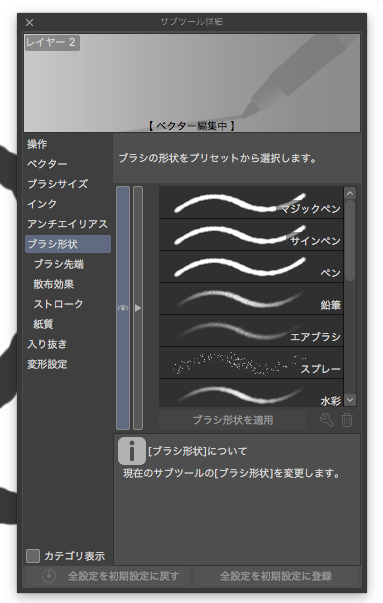Click the brush stroke preview area
This screenshot has width=383, height=603.
(x=192, y=83)
